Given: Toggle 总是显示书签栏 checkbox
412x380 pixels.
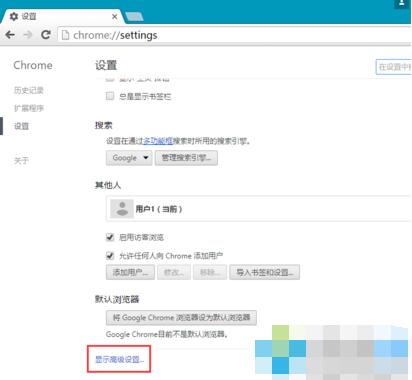Looking at the screenshot, I should 110,96.
